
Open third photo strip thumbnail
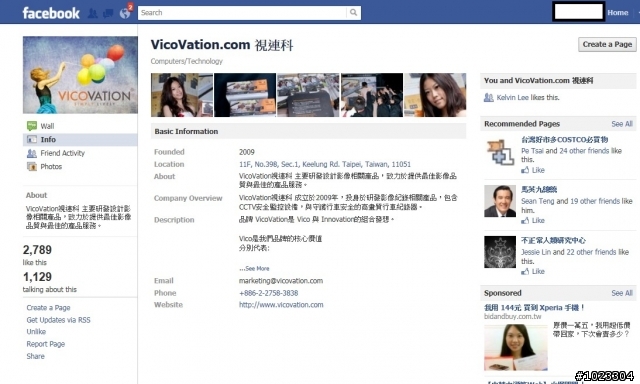308,95
